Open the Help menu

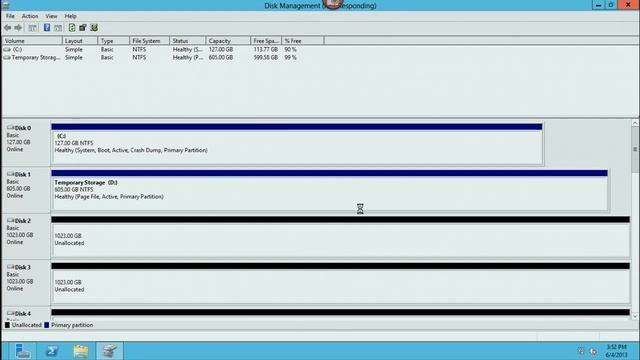click(70, 16)
